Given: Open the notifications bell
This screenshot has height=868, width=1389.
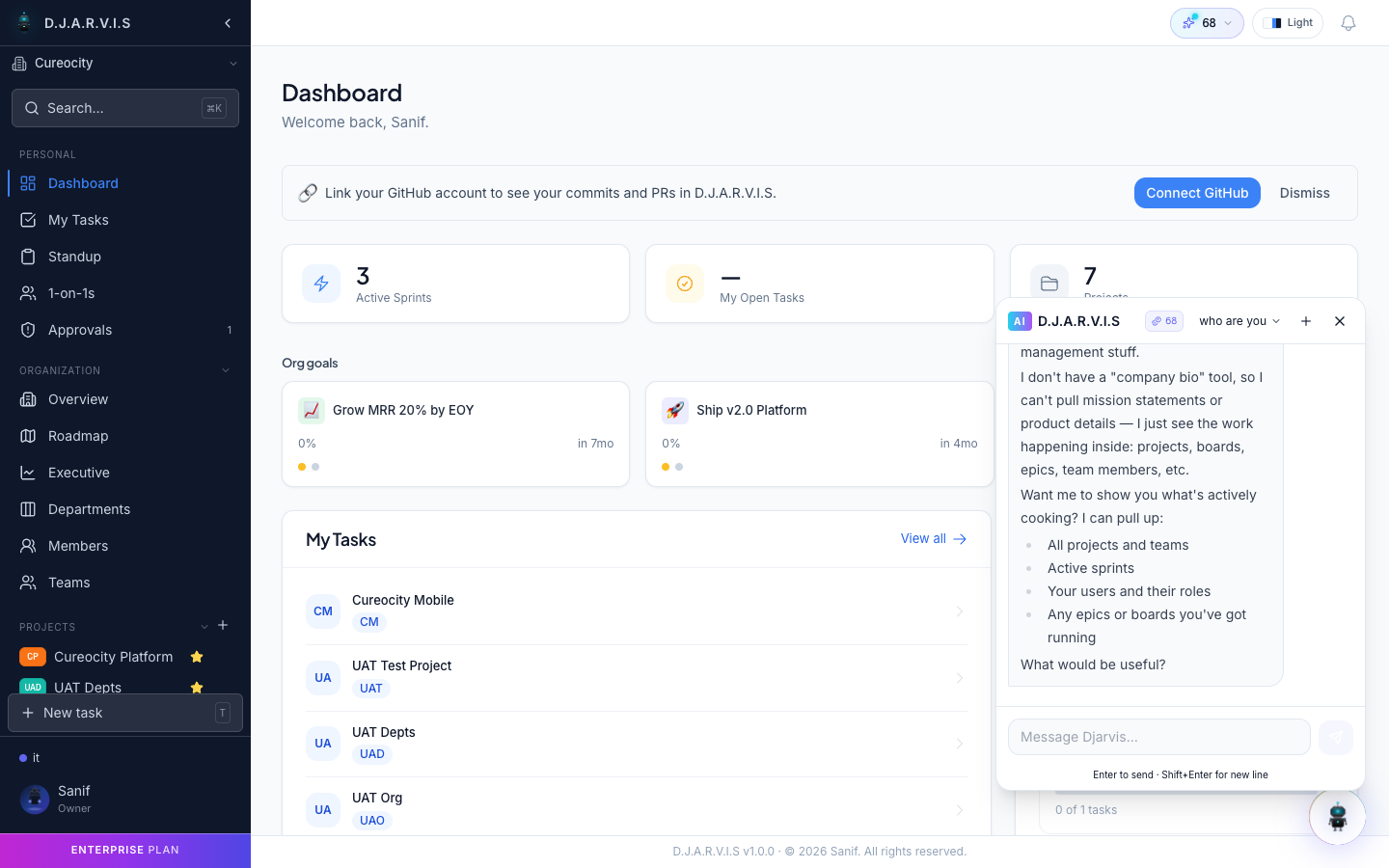Looking at the screenshot, I should (x=1348, y=23).
